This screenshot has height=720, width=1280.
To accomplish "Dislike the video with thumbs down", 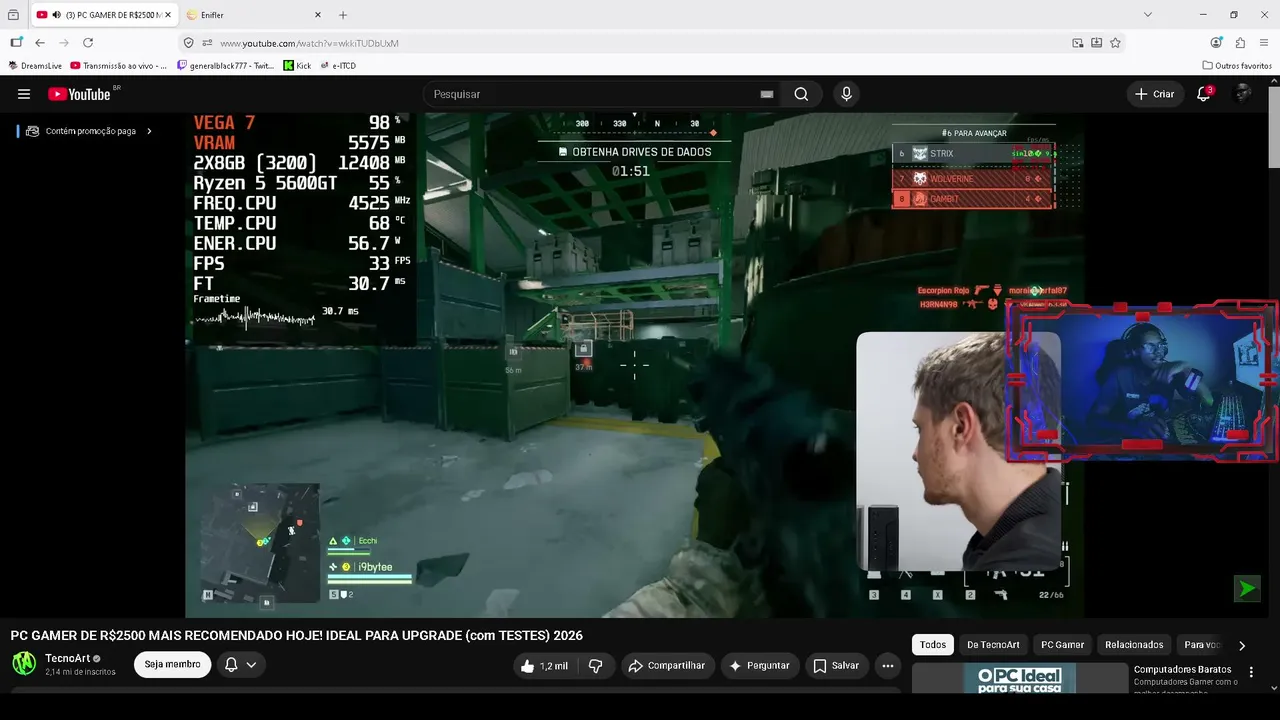I will tap(595, 666).
